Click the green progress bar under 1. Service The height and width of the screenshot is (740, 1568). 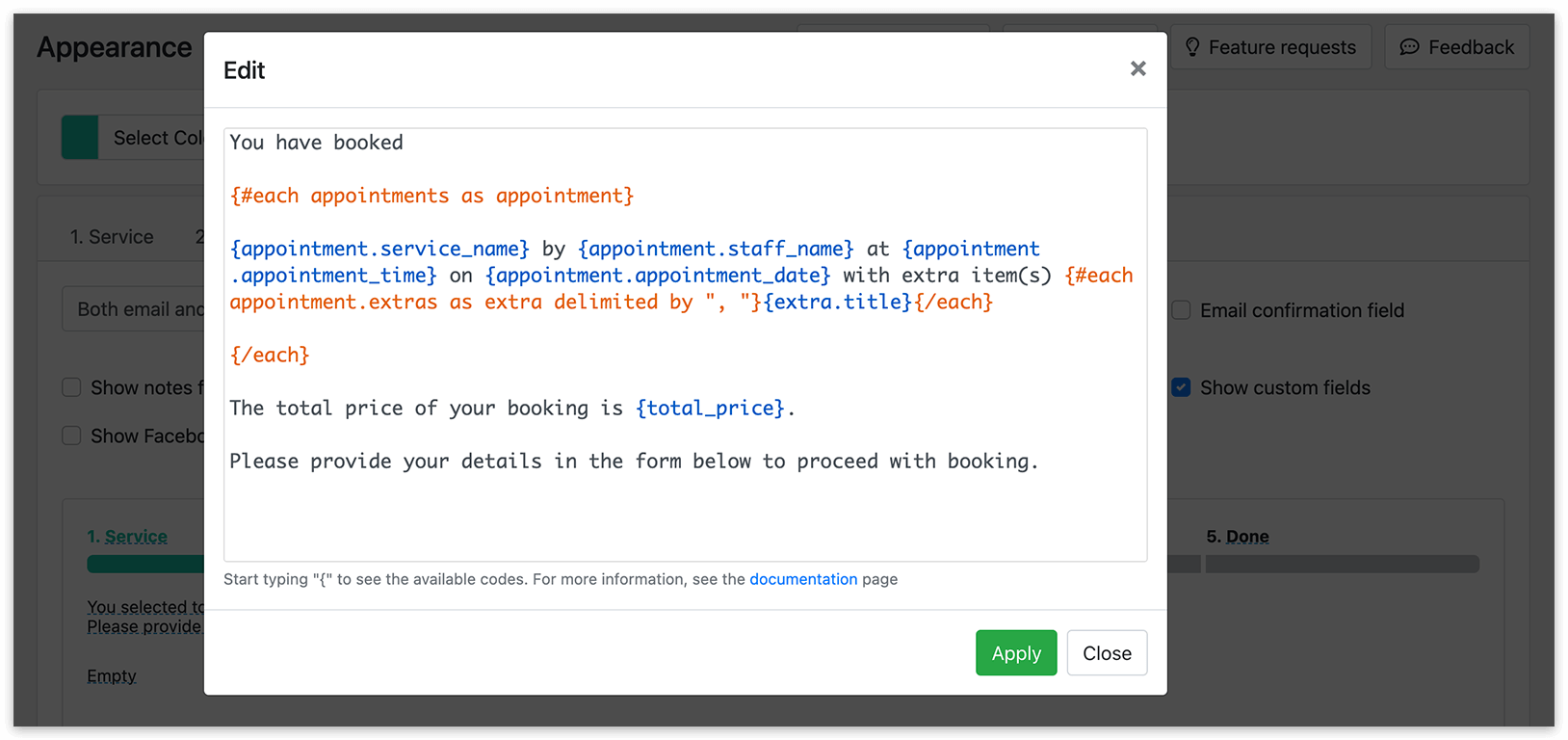pos(145,565)
